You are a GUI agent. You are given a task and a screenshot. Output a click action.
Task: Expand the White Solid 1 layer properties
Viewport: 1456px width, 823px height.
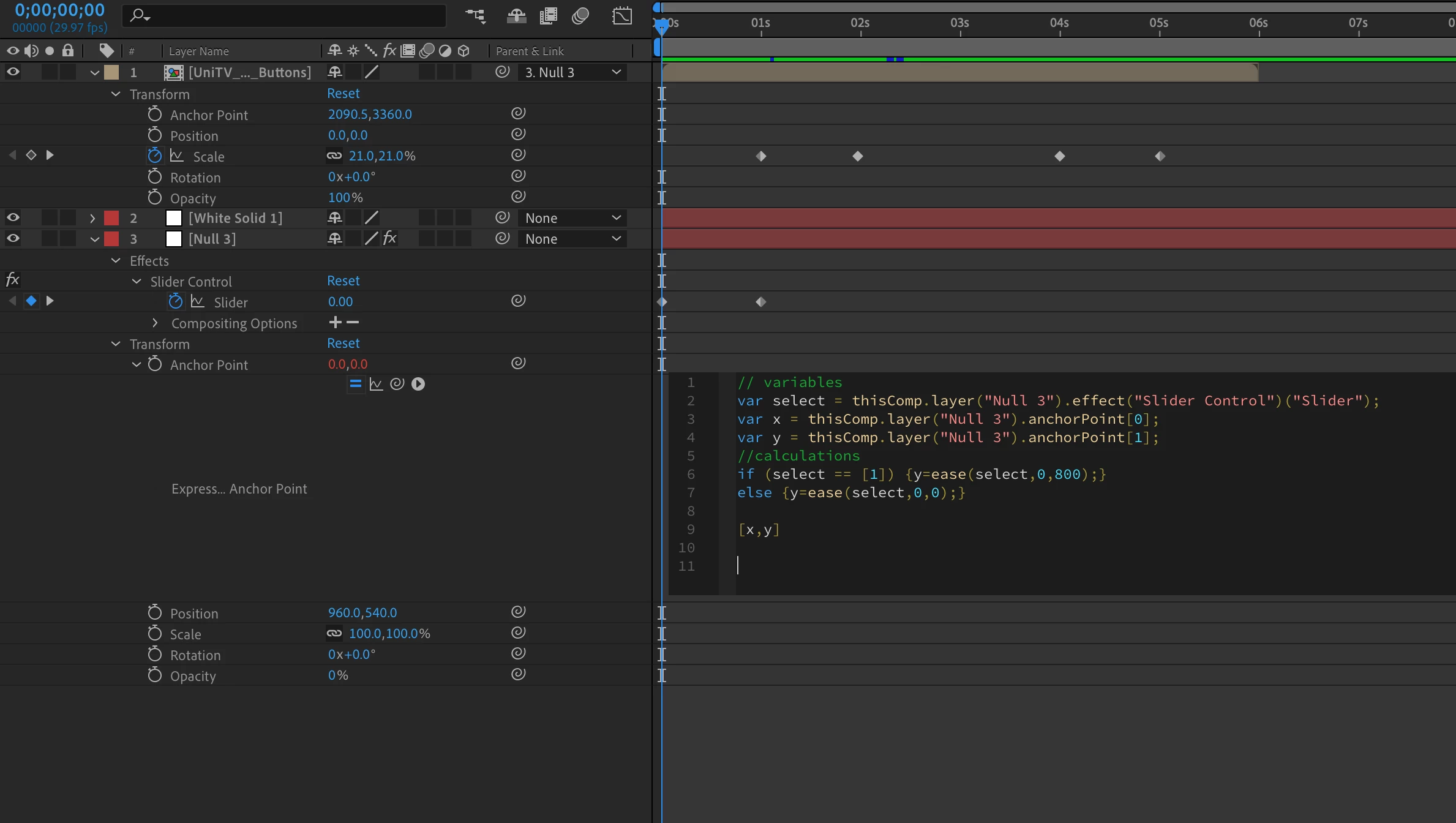92,218
